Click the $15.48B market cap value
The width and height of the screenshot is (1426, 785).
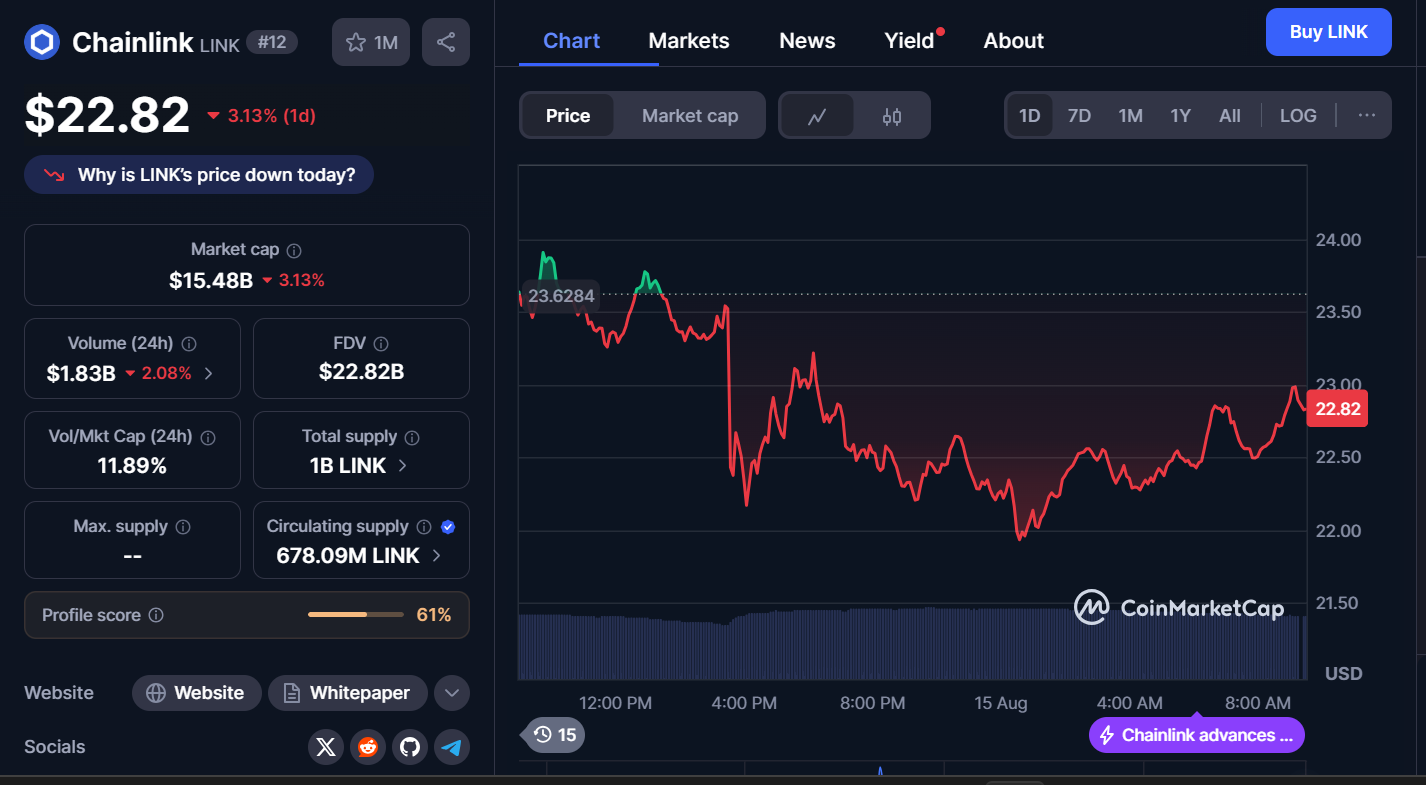pyautogui.click(x=211, y=280)
